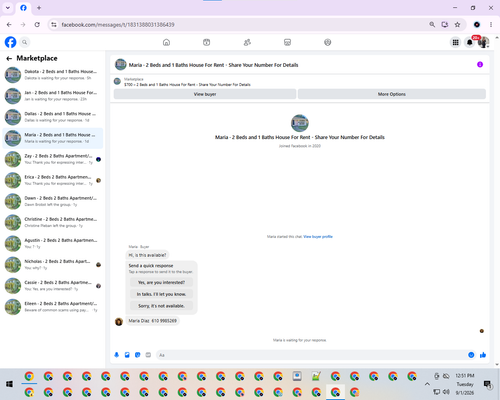Viewport: 500px width, 400px height.
Task: Open the Windows Start menu
Action: (9, 384)
